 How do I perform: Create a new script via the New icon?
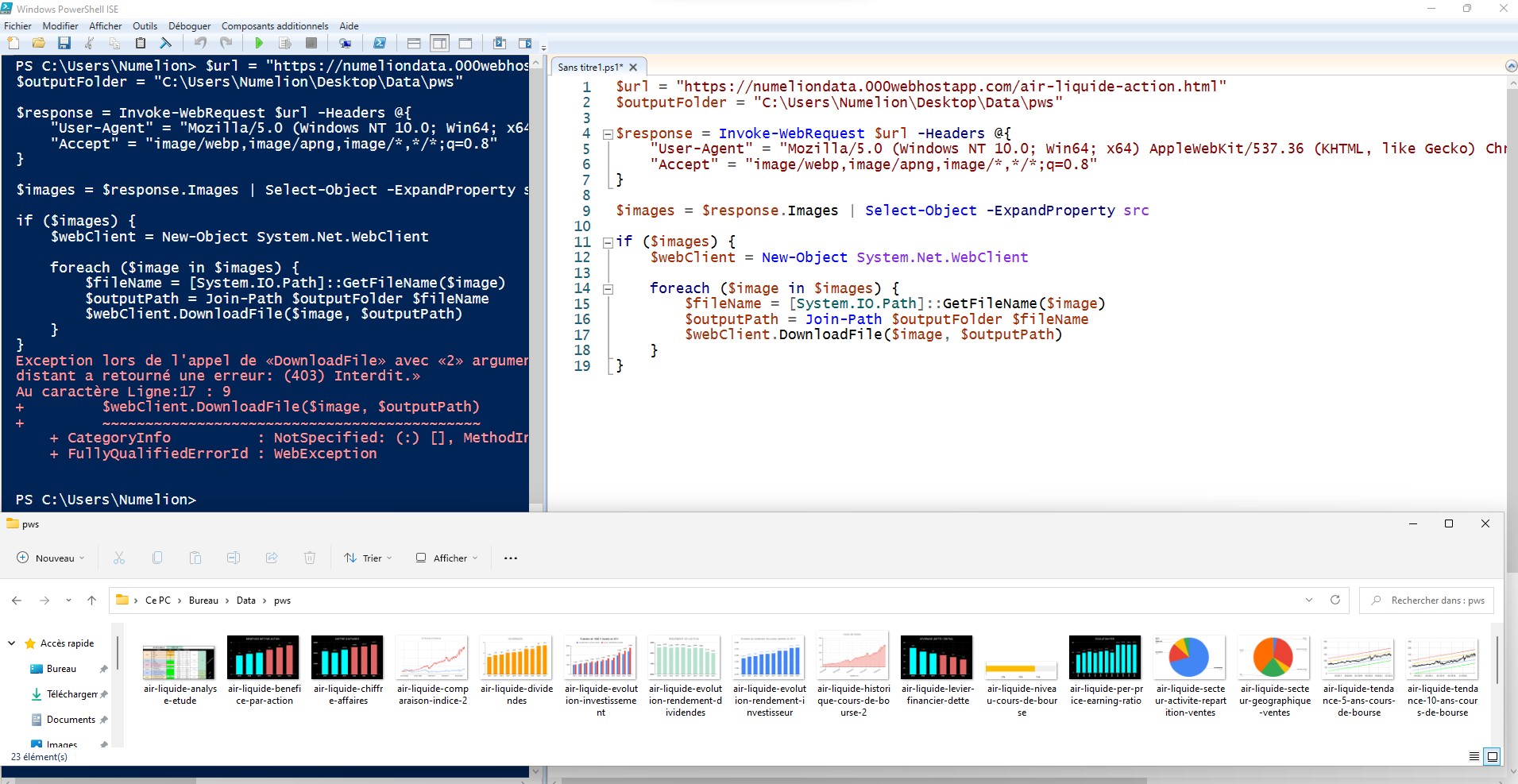coord(13,43)
